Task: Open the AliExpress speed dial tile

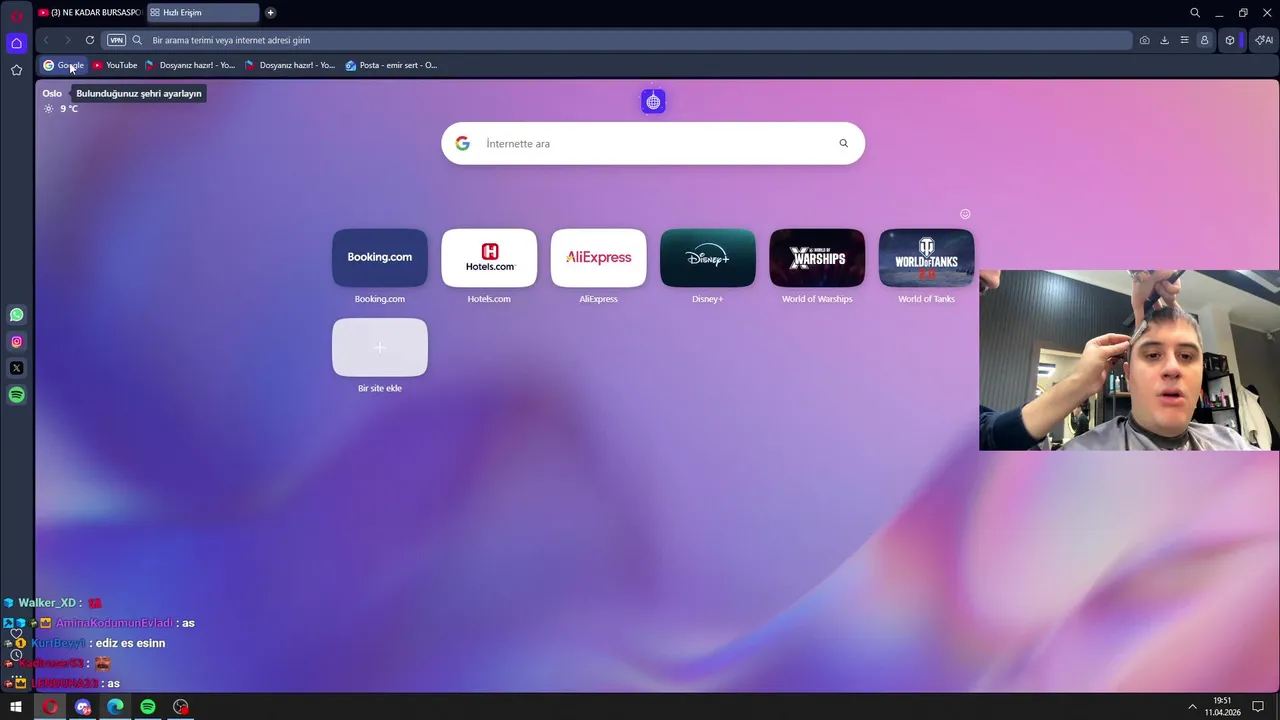Action: point(598,258)
